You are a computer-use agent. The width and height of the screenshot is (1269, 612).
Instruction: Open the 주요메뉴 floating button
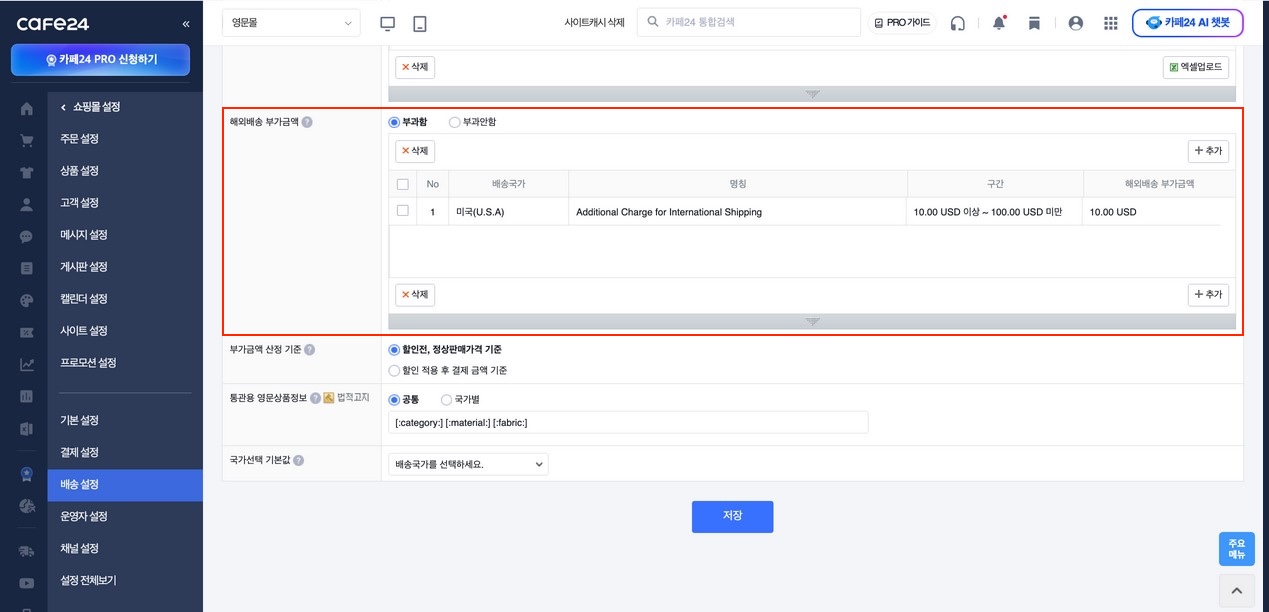tap(1237, 549)
